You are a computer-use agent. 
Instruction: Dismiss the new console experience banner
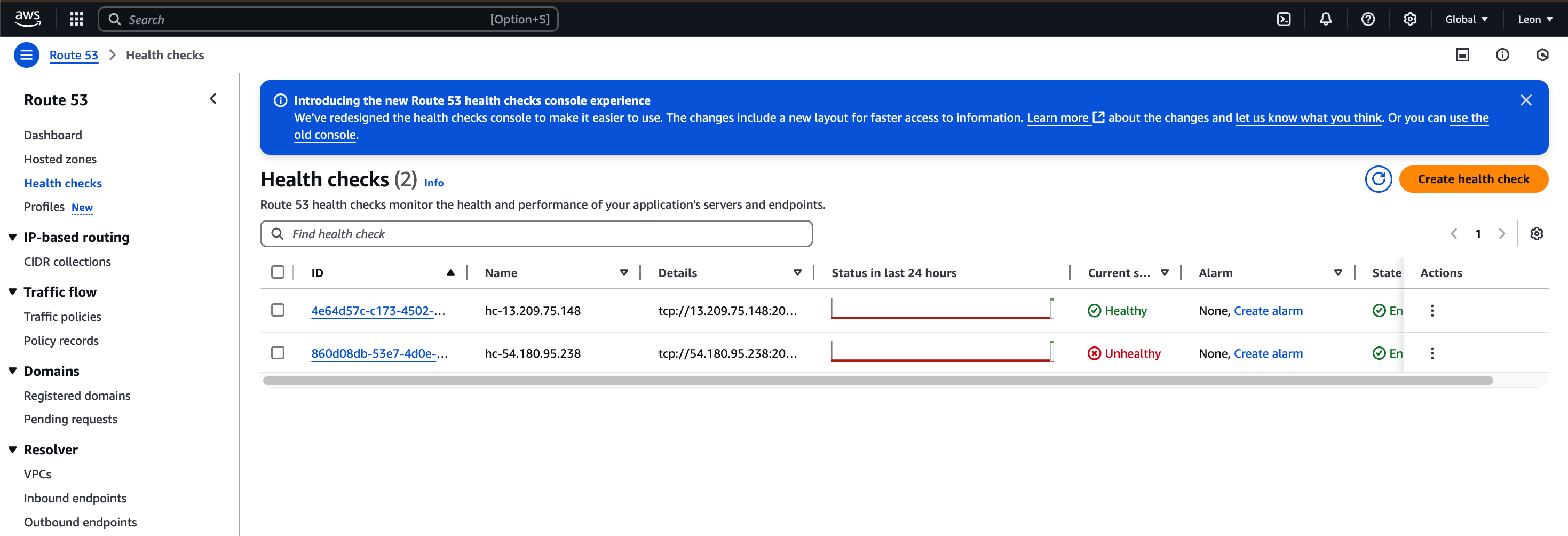click(1525, 100)
